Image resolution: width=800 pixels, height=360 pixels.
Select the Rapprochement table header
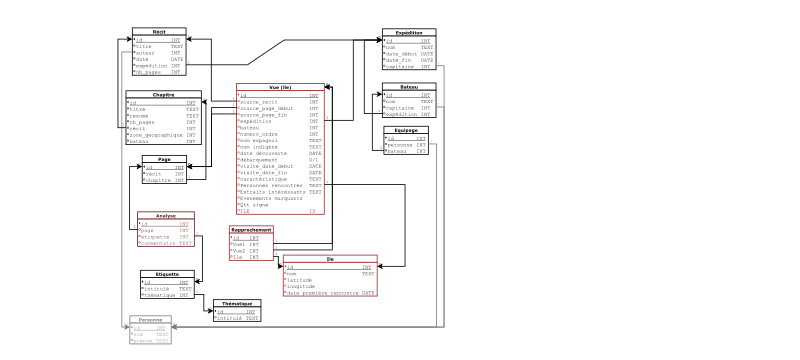[252, 230]
